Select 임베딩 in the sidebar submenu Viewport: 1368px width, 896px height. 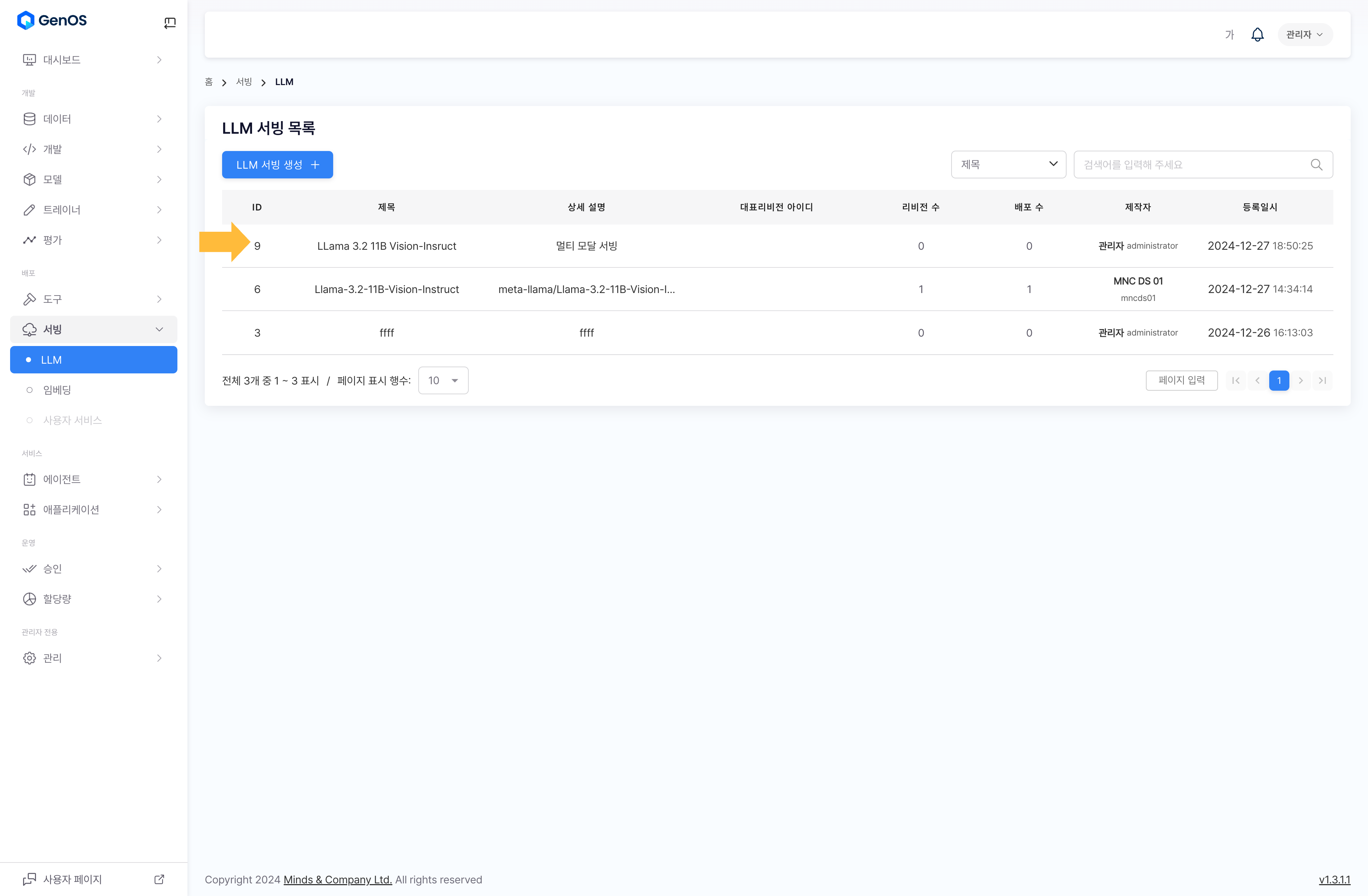[x=57, y=390]
